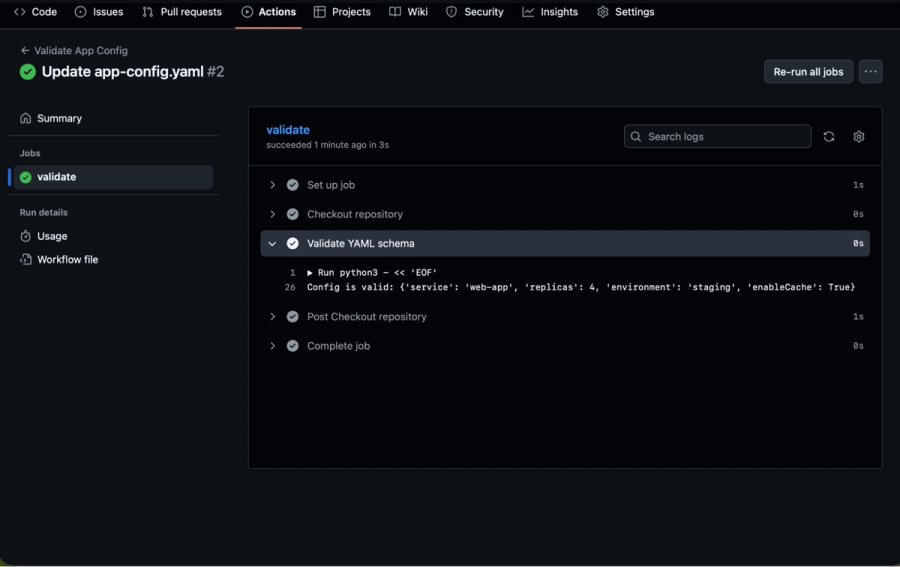Click the Complete job step name
900x567 pixels.
[x=339, y=346]
